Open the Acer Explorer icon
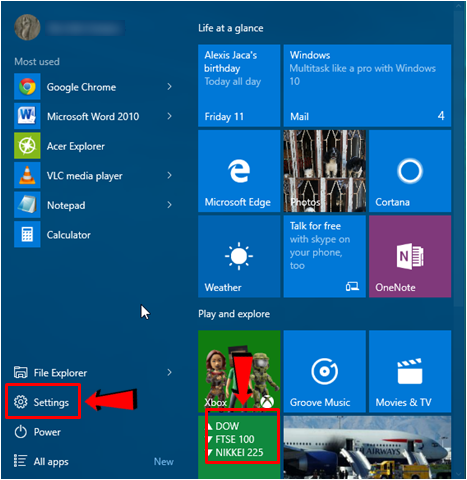The height and width of the screenshot is (480, 467). tap(27, 146)
